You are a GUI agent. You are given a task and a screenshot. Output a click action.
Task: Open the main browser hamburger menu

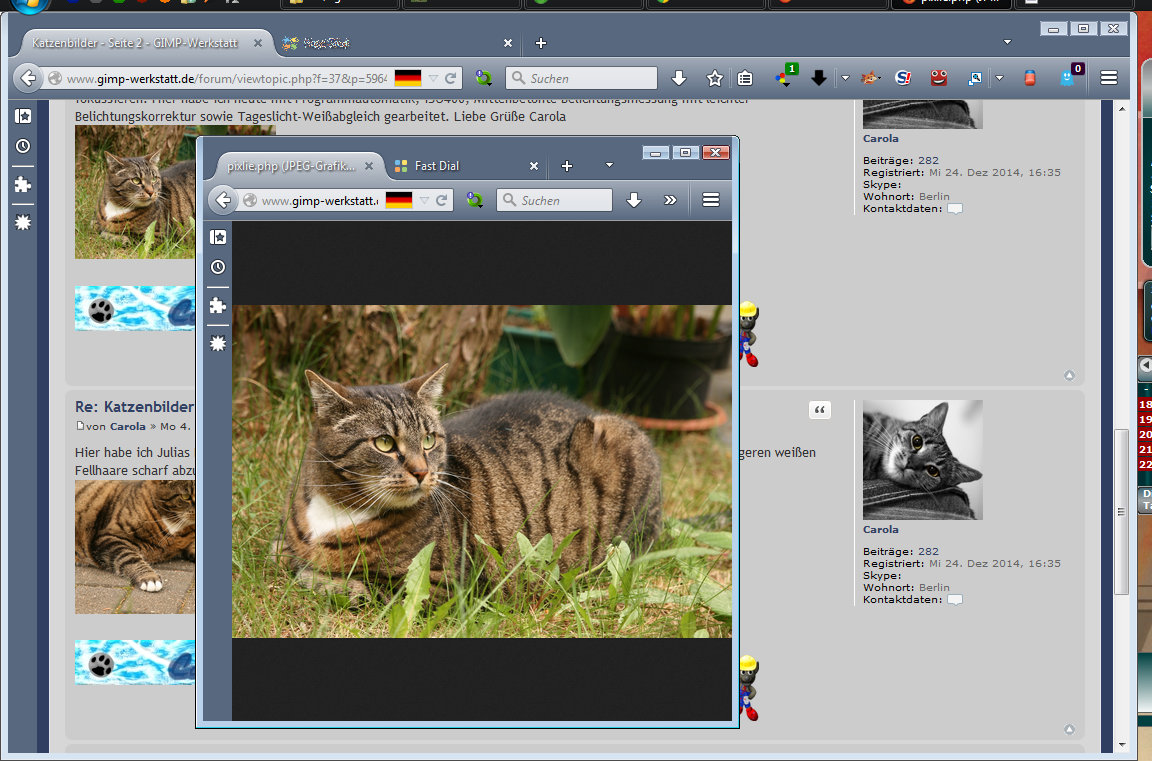[x=1108, y=78]
